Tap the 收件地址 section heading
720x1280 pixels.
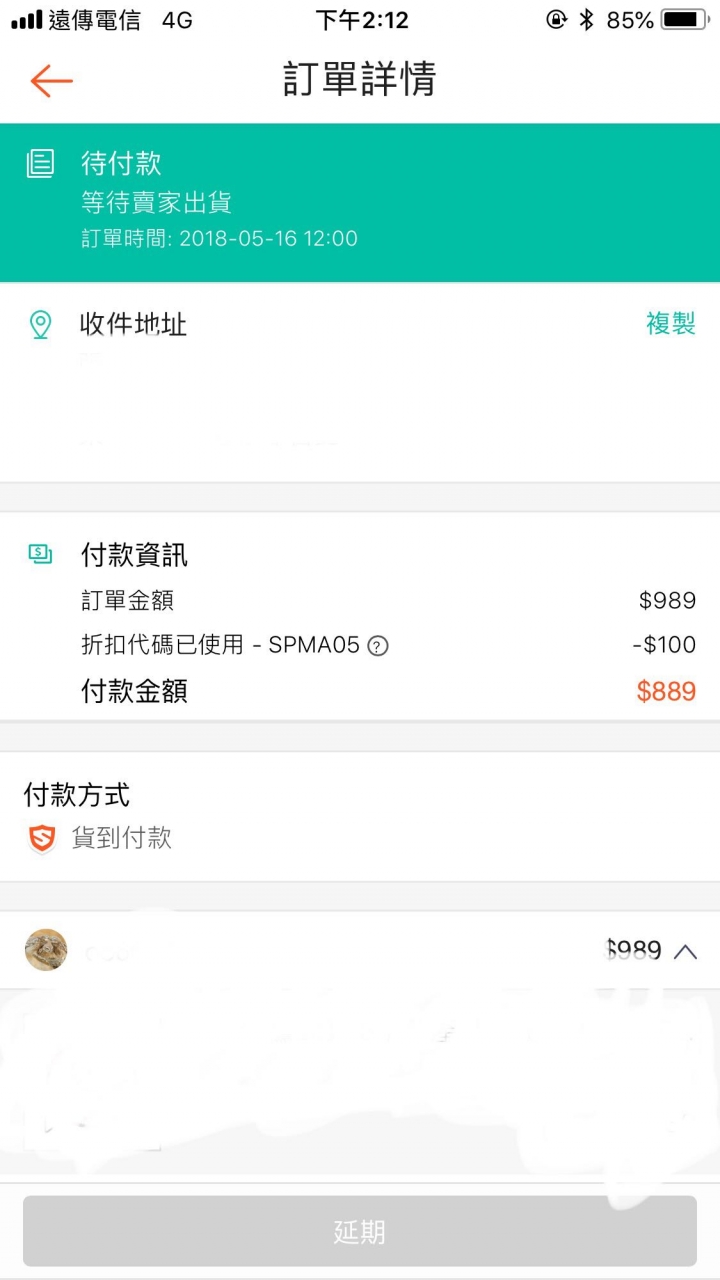134,324
